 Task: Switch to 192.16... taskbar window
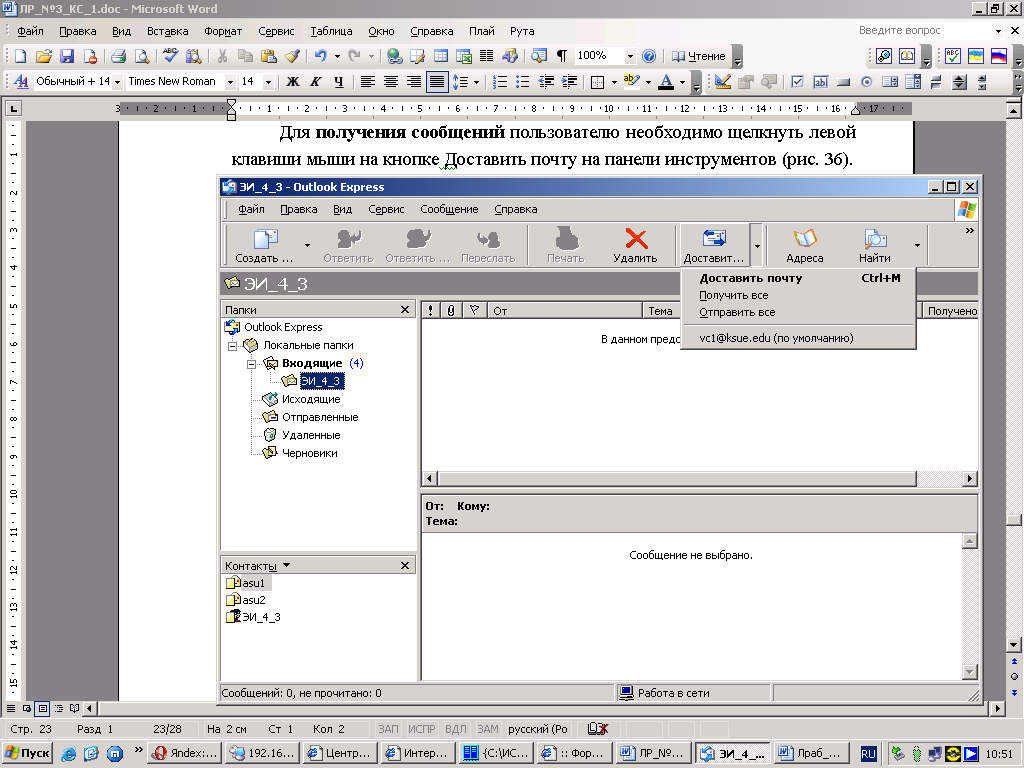click(x=263, y=753)
